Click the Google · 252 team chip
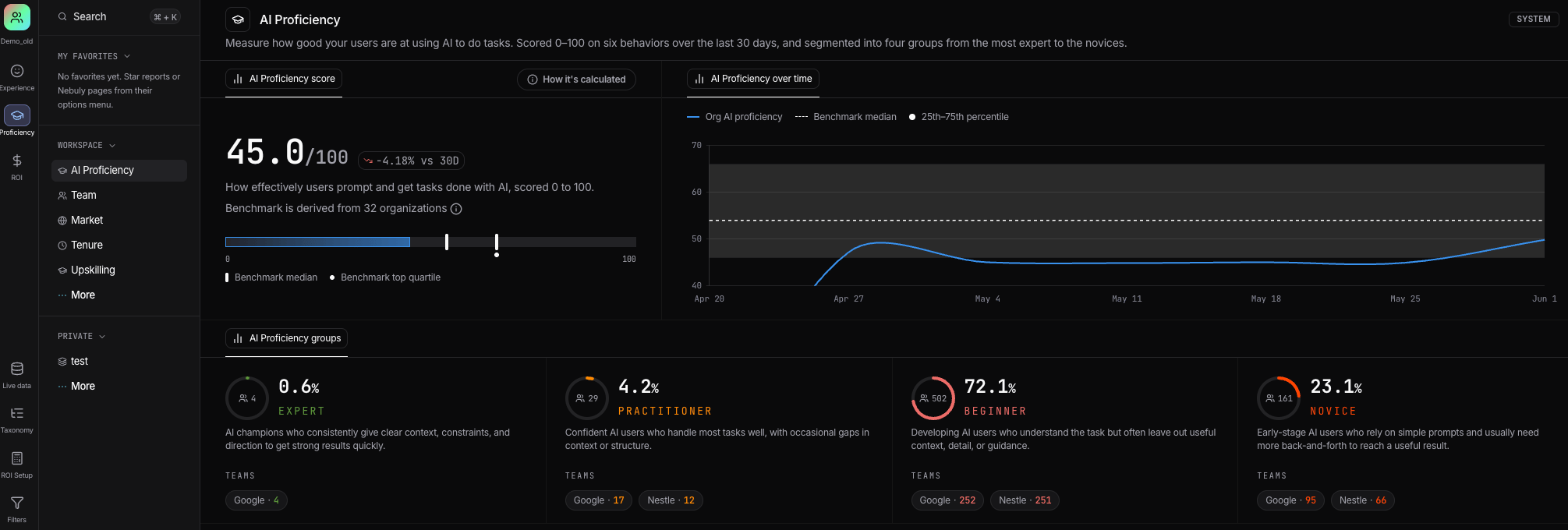 (x=947, y=500)
